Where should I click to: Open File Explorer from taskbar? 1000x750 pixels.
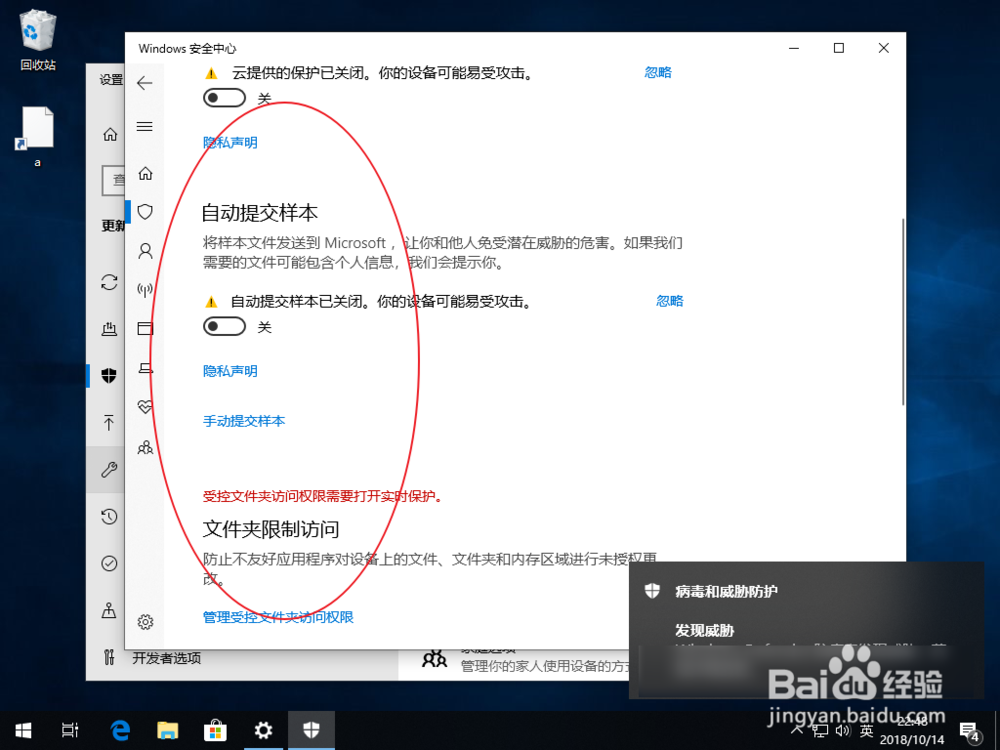tap(168, 730)
